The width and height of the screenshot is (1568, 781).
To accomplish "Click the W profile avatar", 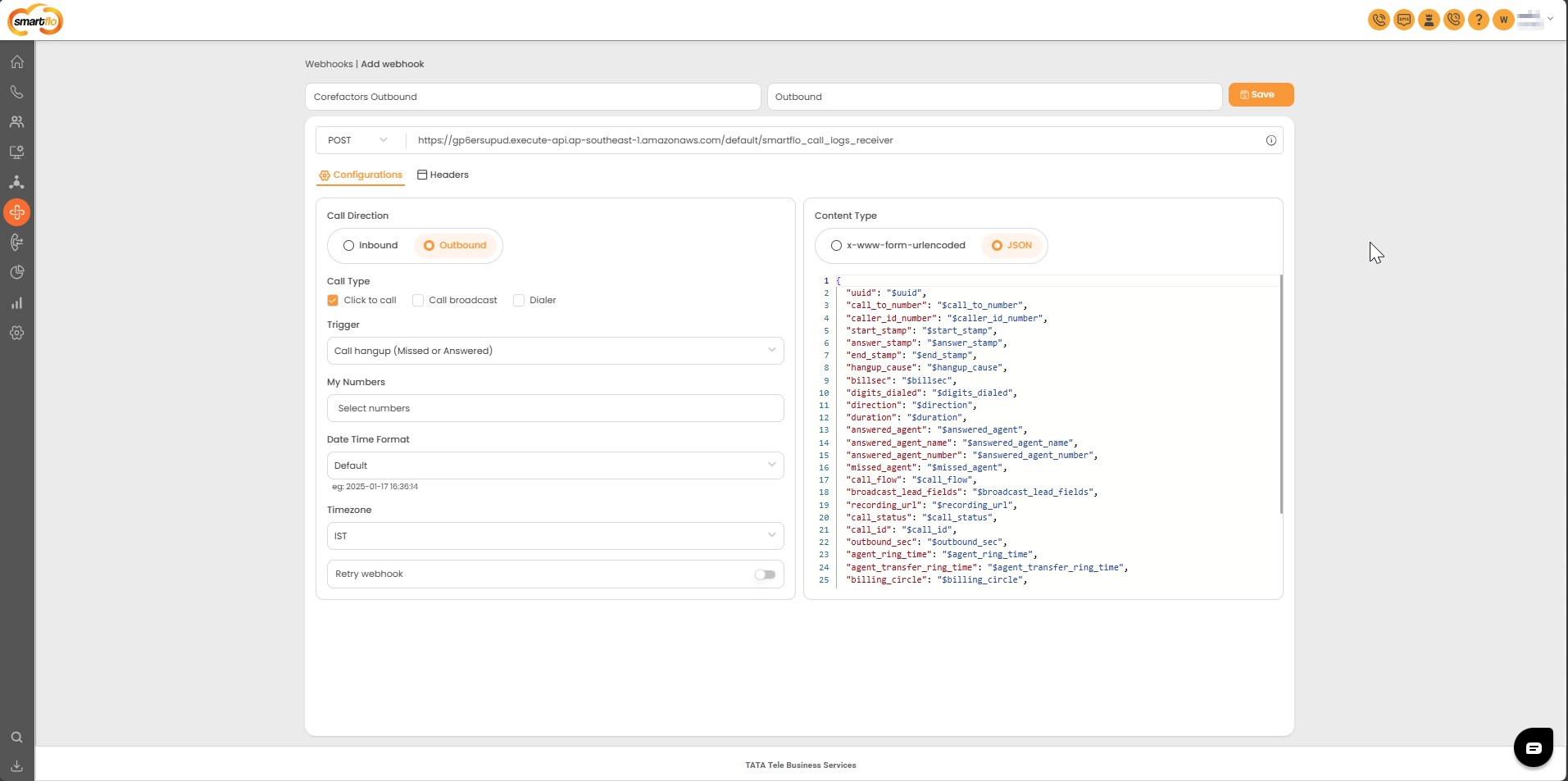I will (x=1503, y=20).
